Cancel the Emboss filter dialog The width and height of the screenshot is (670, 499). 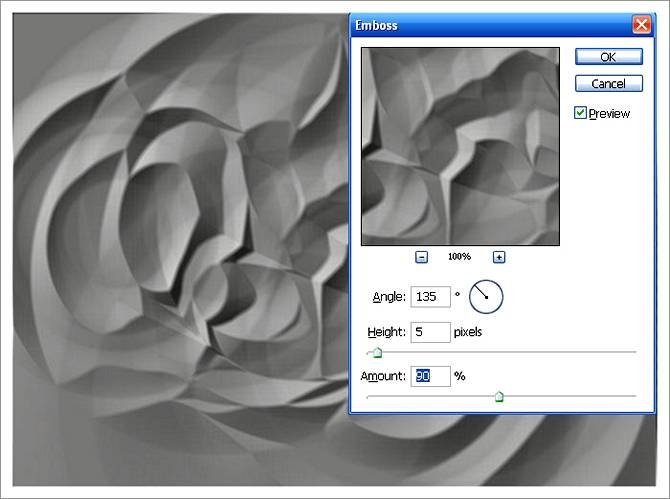pos(609,83)
